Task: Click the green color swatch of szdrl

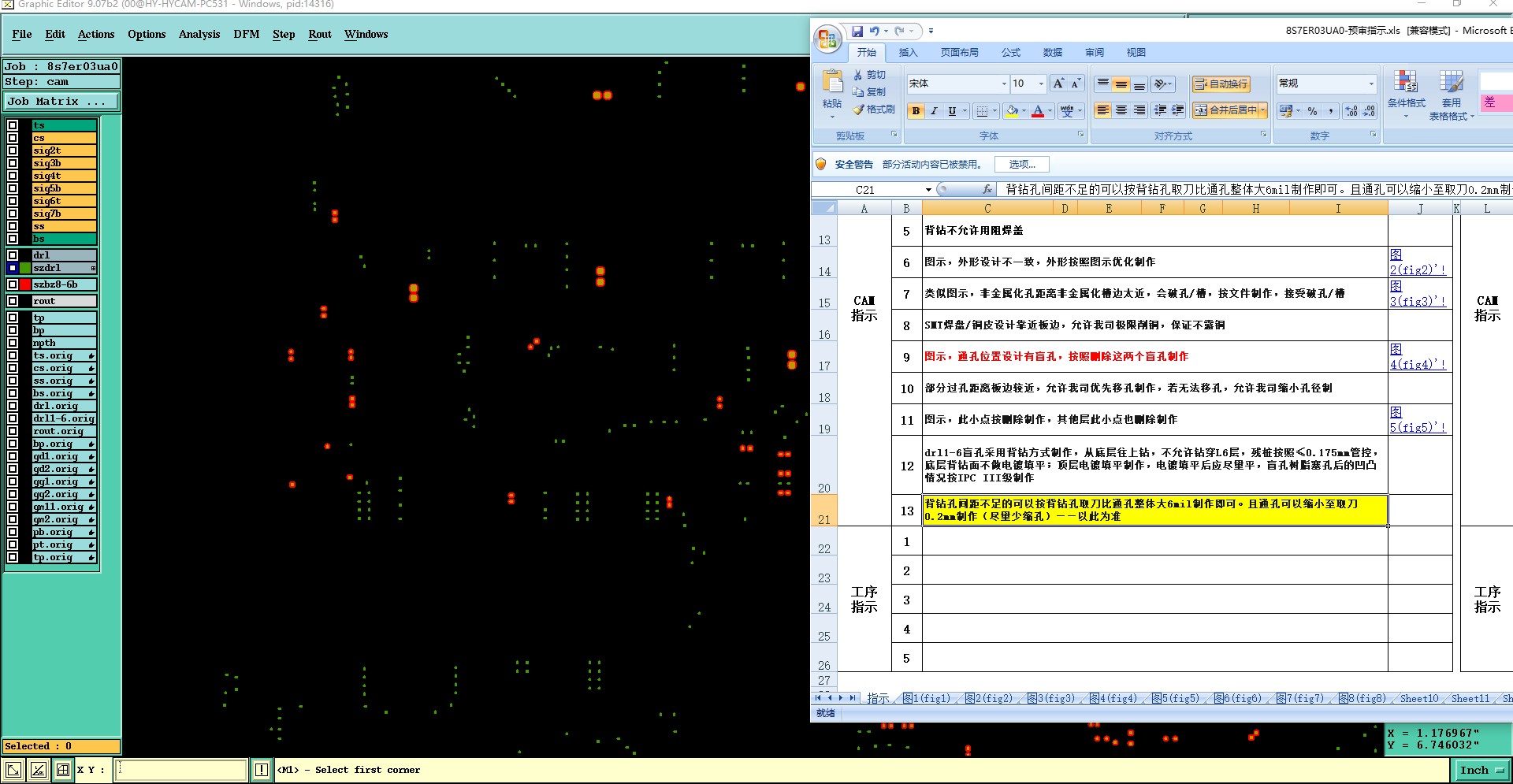Action: coord(25,268)
